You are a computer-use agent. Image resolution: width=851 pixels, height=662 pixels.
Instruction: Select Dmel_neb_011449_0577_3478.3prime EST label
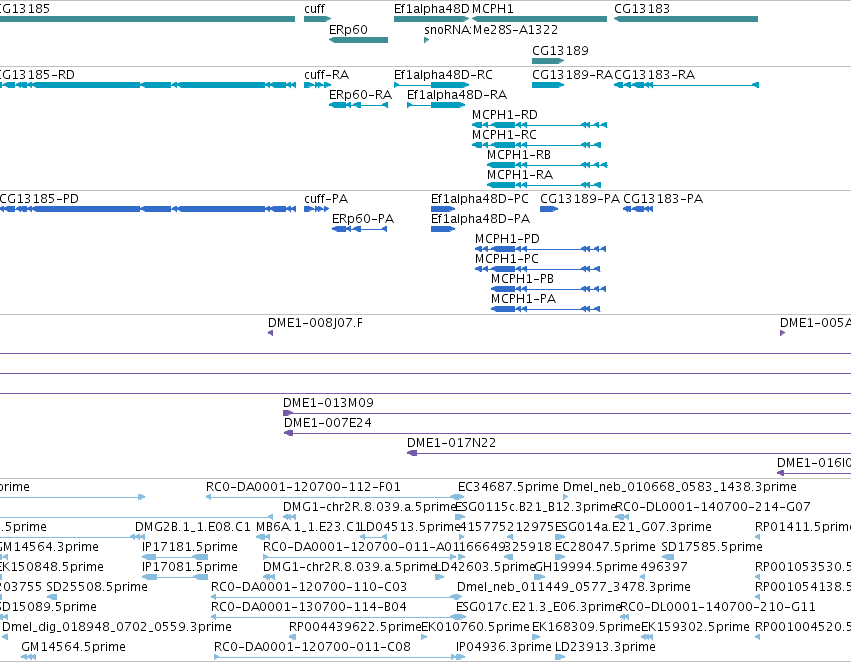pyautogui.click(x=574, y=587)
